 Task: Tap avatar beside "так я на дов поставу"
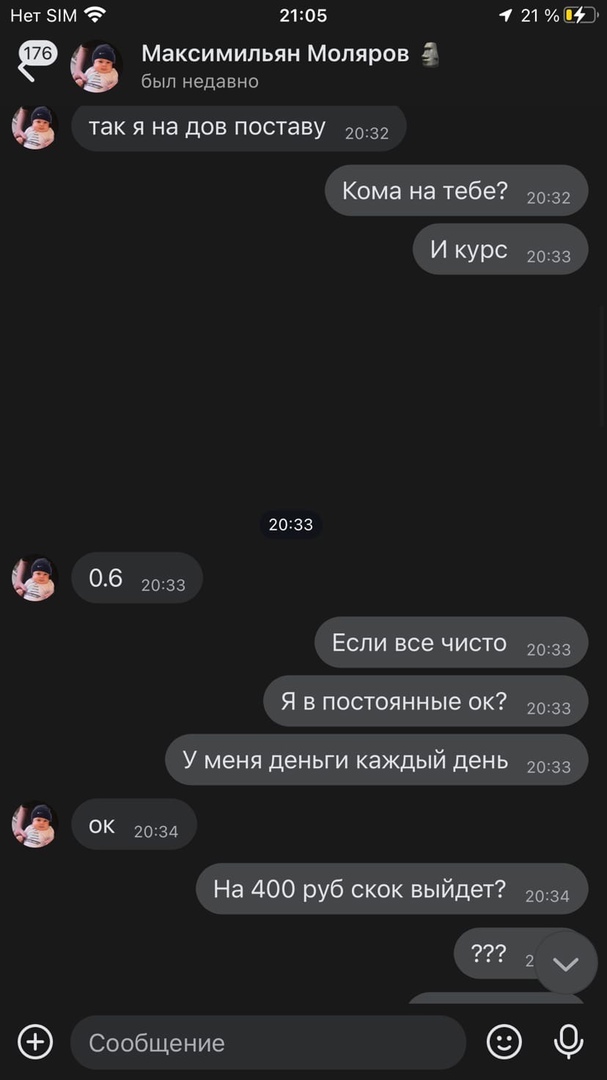[34, 127]
